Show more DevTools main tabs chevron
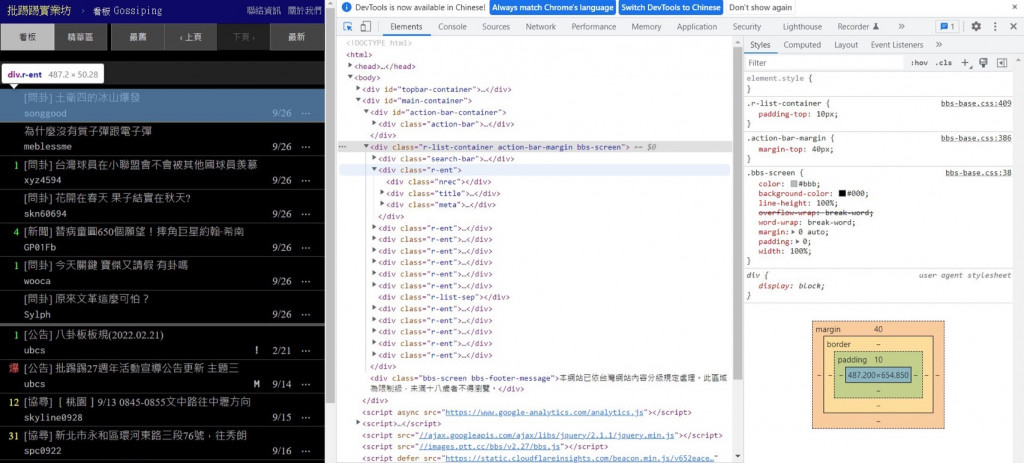This screenshot has height=463, width=1024. pos(901,27)
